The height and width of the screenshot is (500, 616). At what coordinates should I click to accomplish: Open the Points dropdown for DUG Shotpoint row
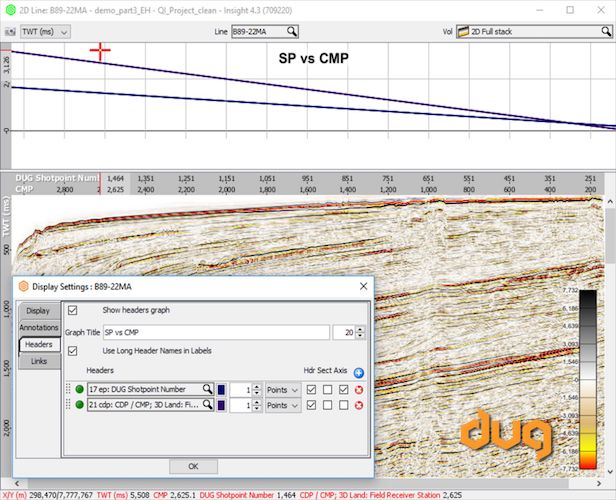[x=282, y=389]
